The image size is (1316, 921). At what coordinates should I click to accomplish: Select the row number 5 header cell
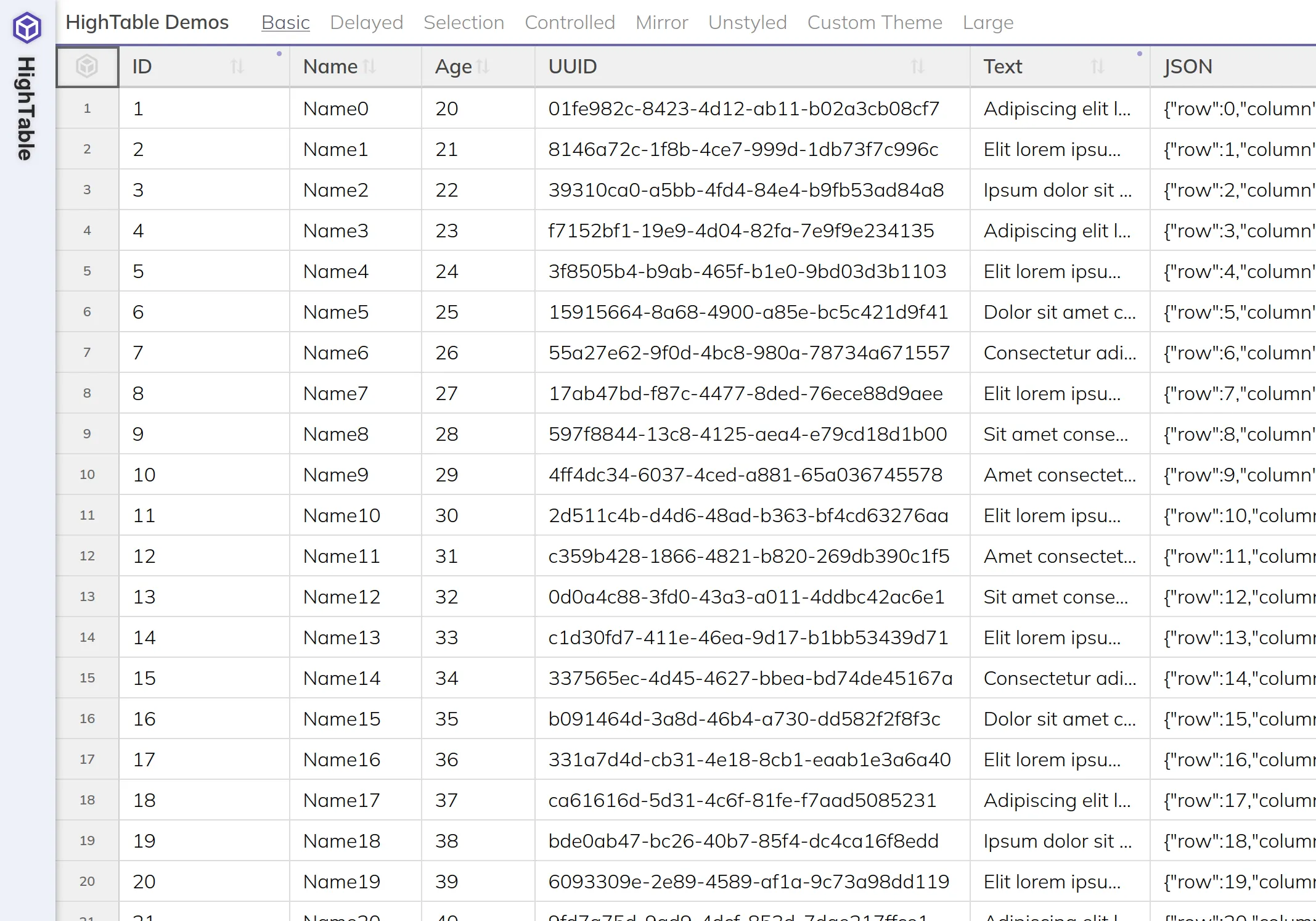(x=87, y=271)
